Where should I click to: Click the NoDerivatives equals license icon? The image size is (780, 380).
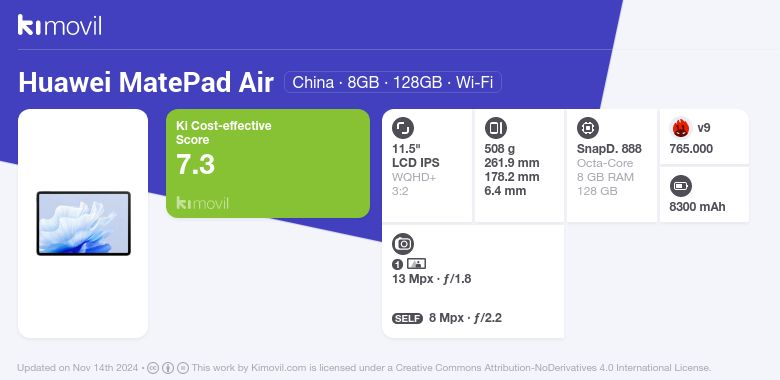point(183,368)
